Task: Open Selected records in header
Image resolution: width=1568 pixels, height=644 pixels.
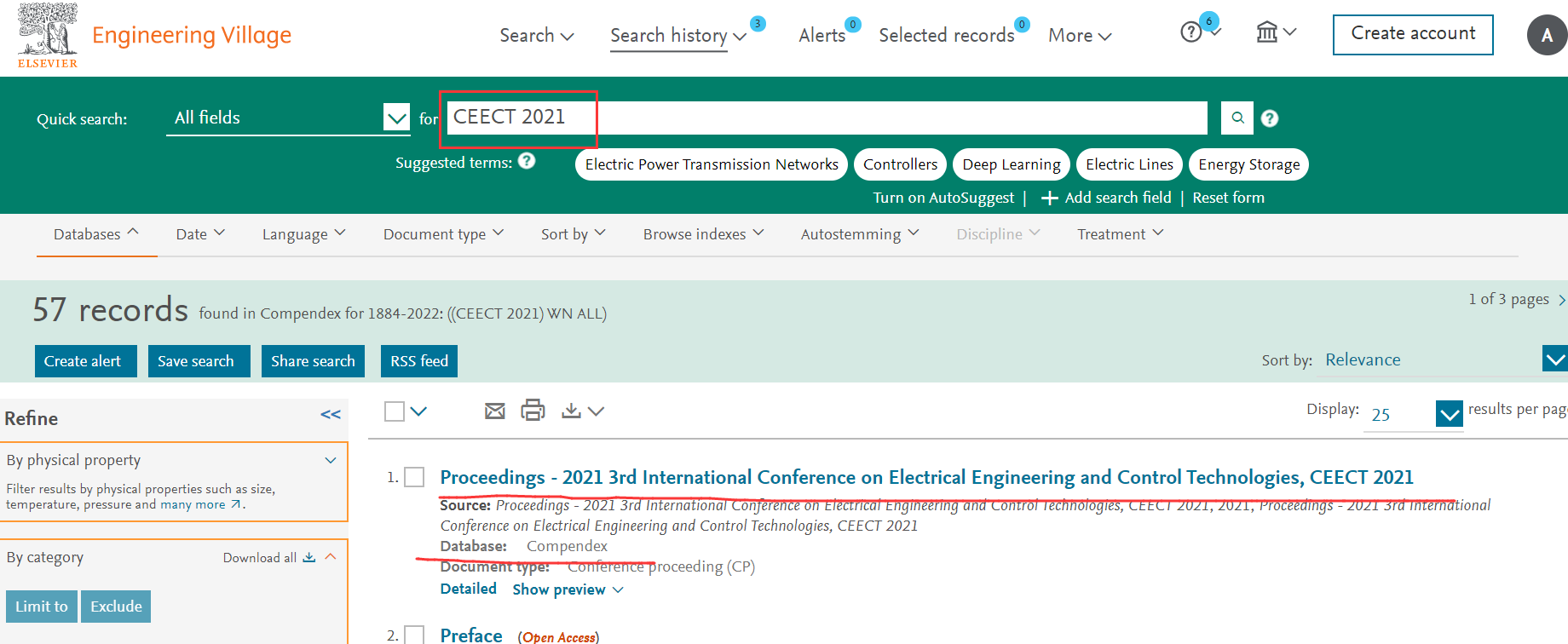Action: (x=947, y=35)
